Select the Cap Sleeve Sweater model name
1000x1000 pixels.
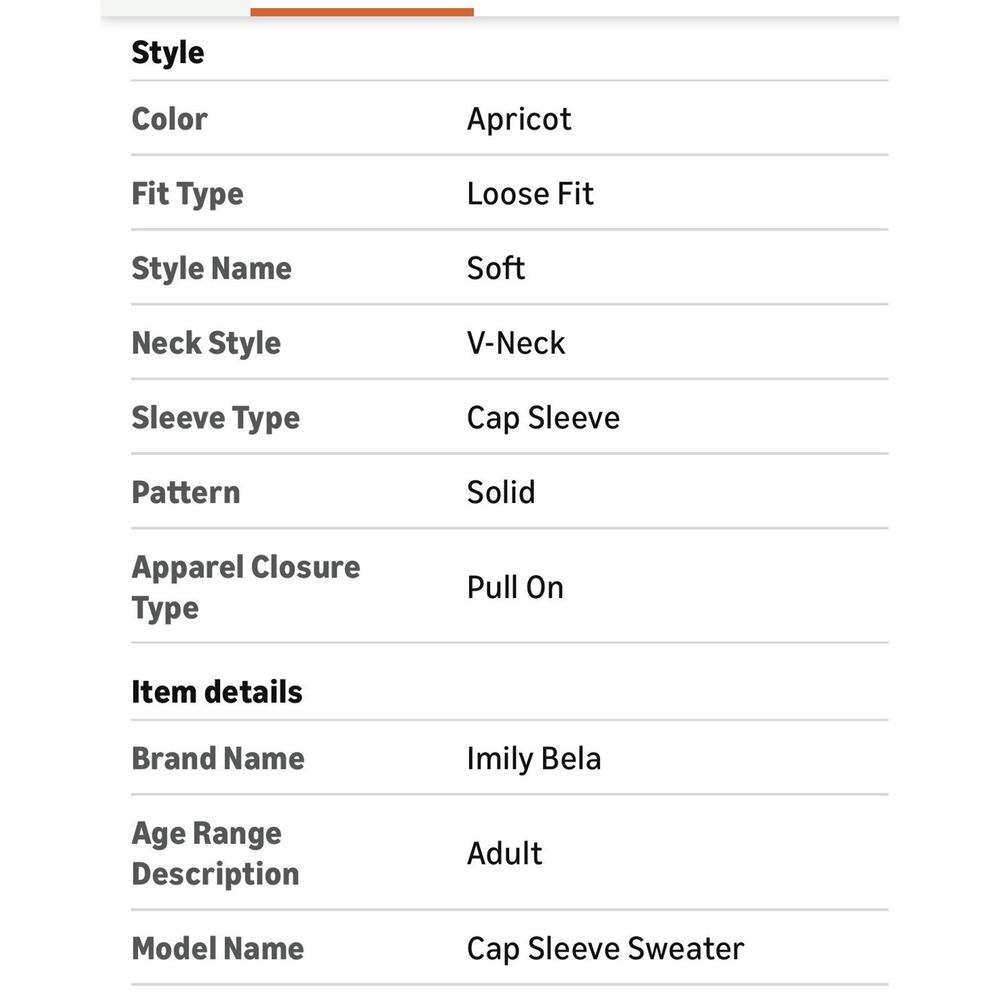(605, 949)
